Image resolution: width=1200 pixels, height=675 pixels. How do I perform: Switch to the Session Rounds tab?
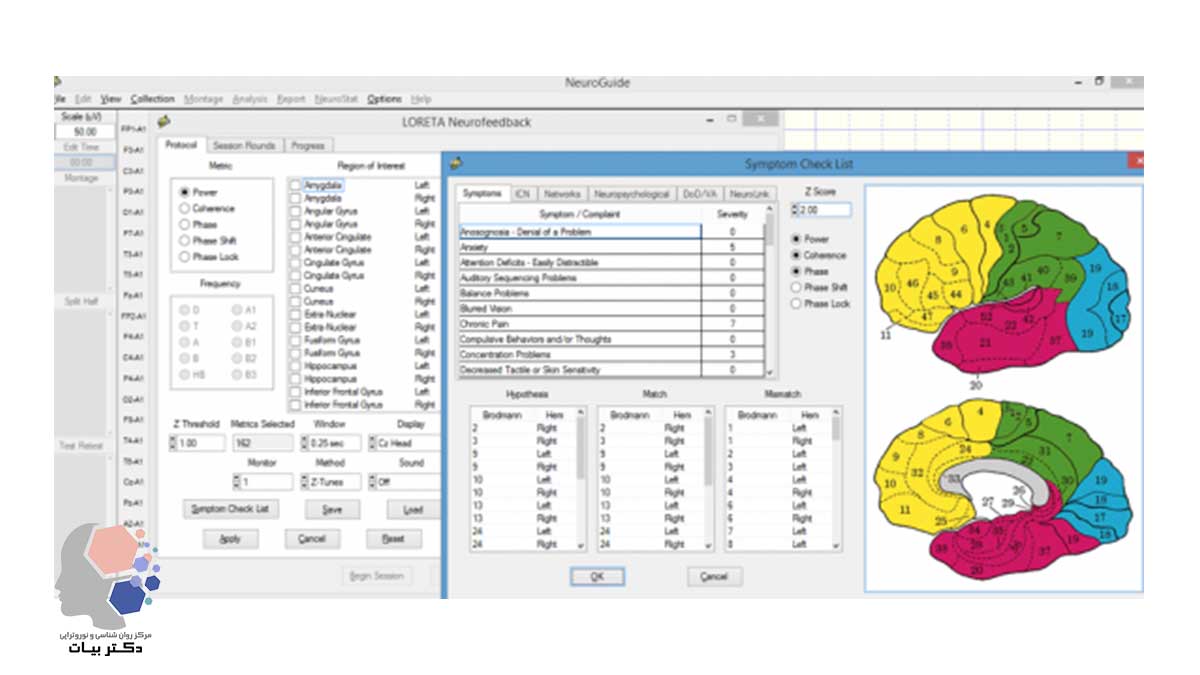point(244,145)
